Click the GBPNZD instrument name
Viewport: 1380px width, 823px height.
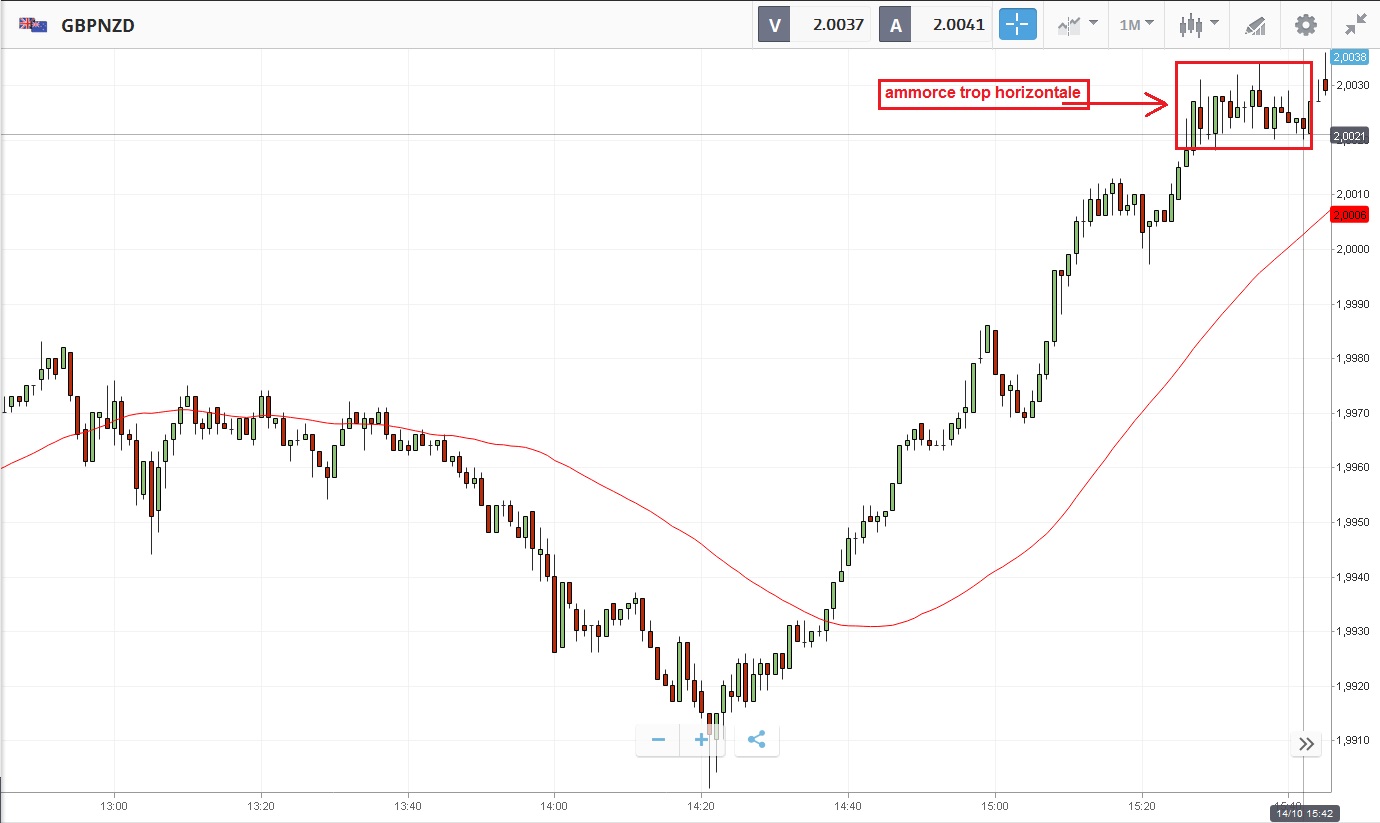(98, 25)
